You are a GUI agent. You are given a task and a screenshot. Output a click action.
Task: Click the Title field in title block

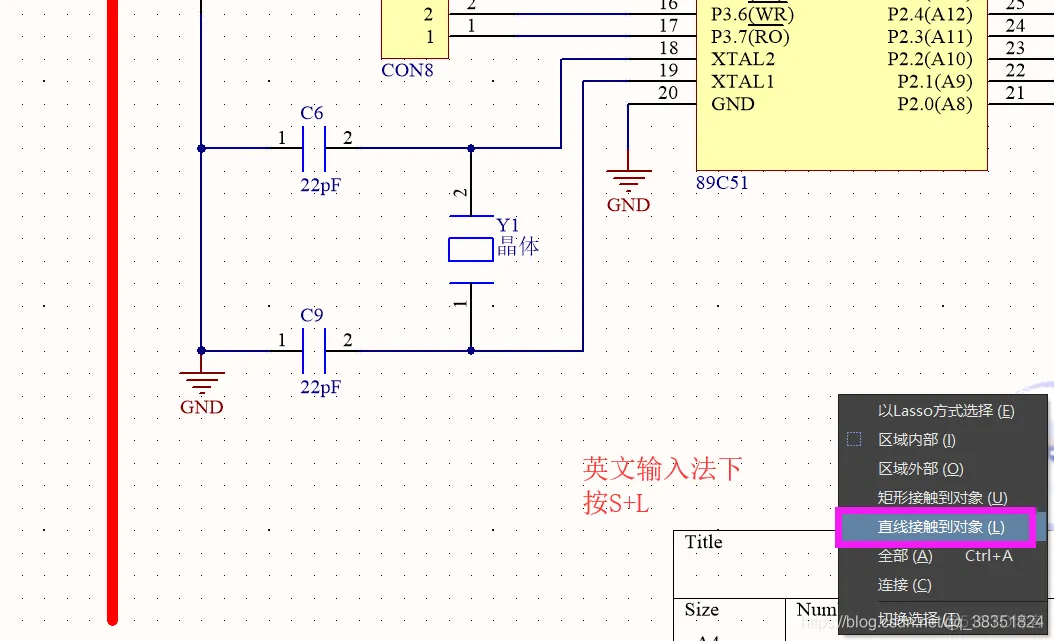(x=704, y=542)
